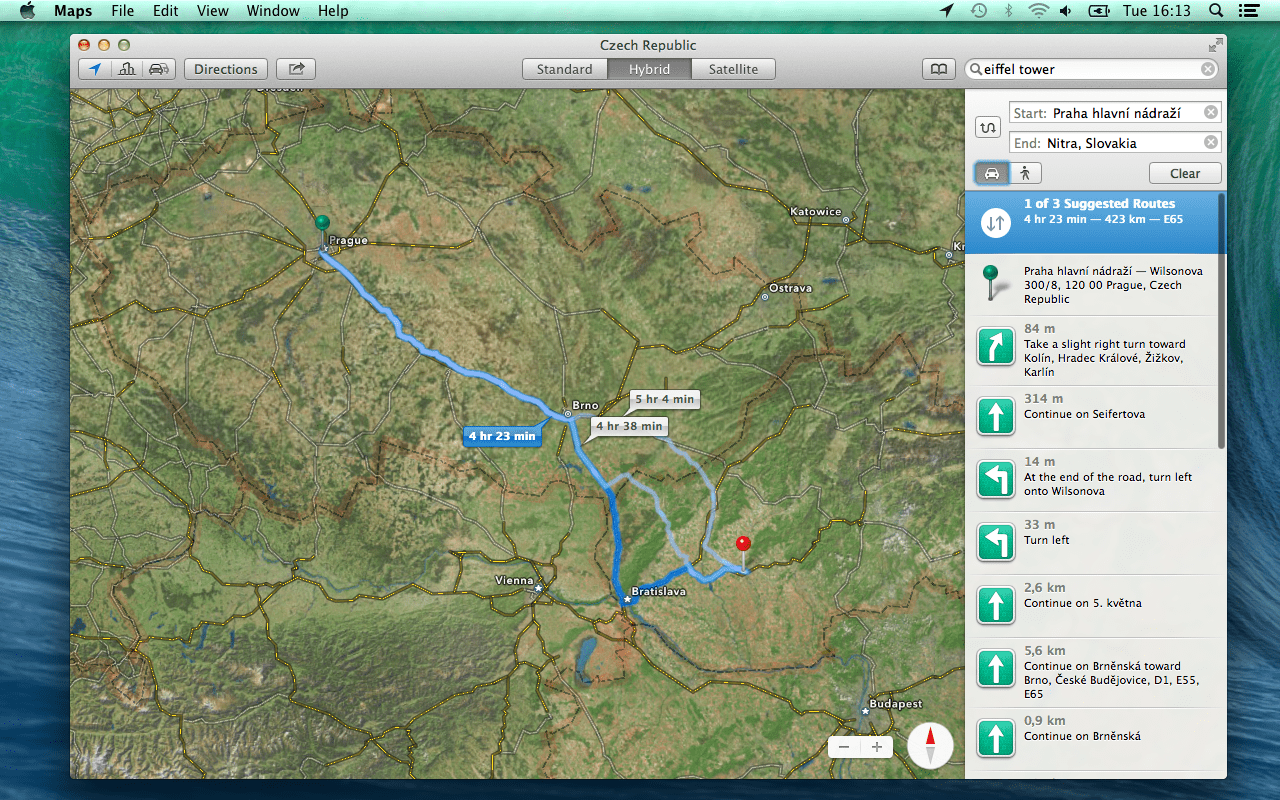The image size is (1280, 800).
Task: Open the File menu
Action: click(x=122, y=11)
